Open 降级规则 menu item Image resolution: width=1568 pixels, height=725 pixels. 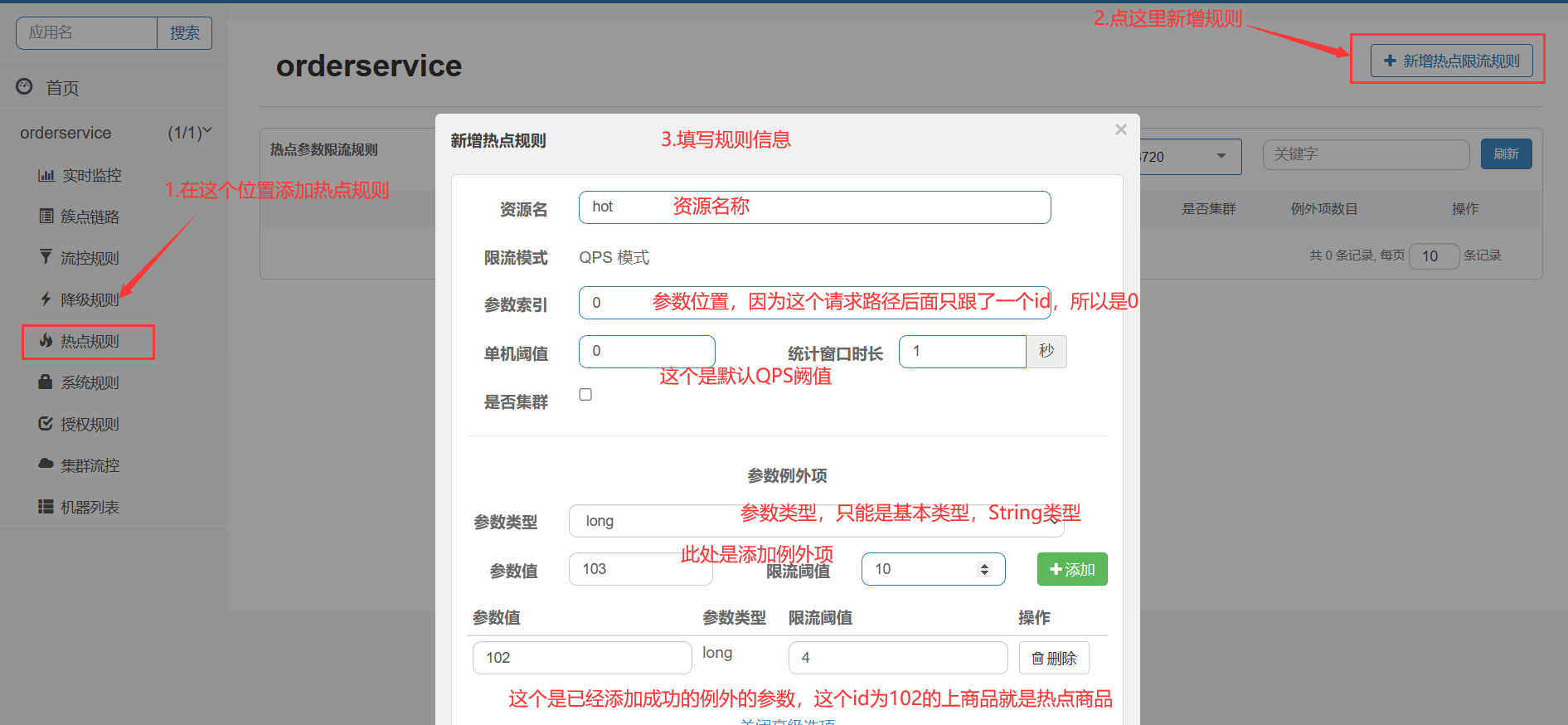point(90,299)
